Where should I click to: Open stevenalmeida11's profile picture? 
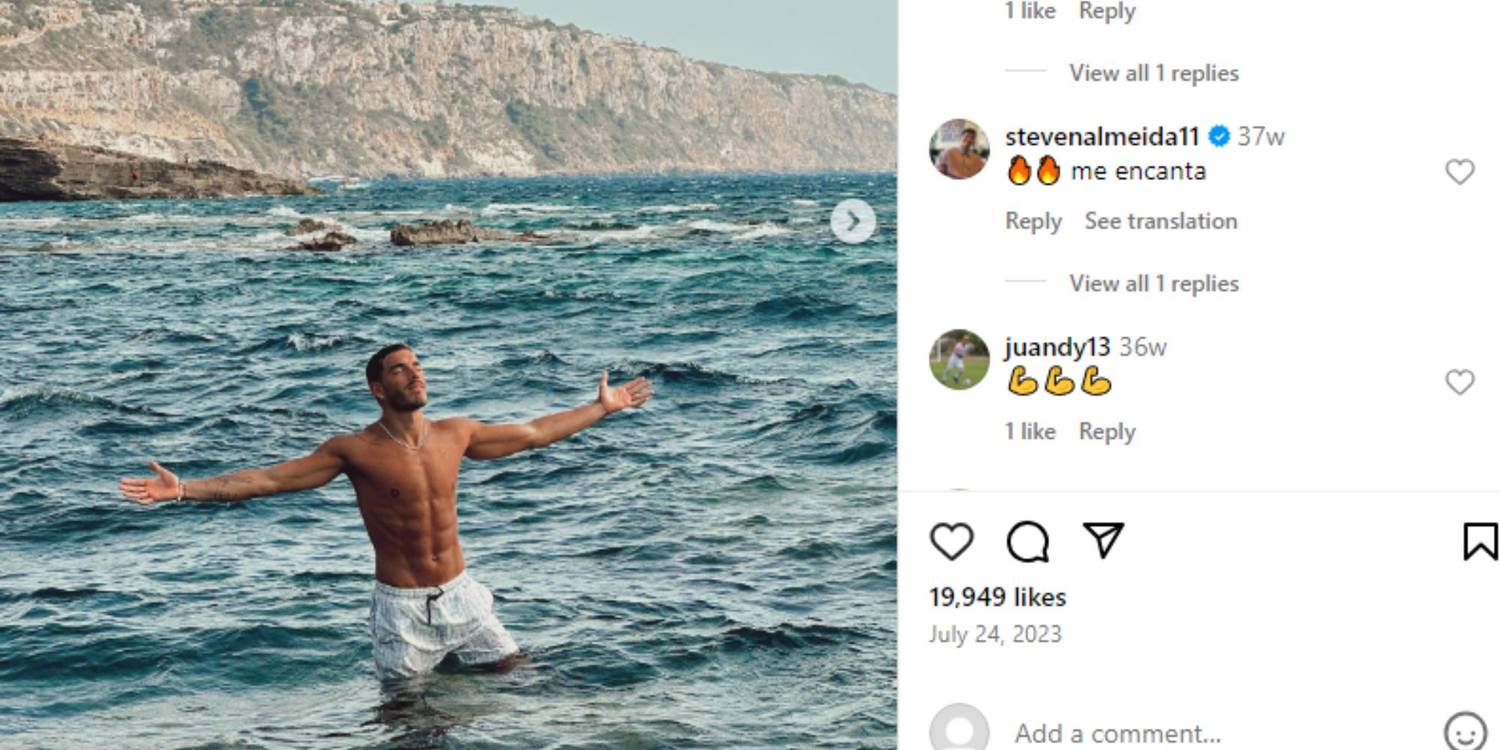(x=959, y=149)
